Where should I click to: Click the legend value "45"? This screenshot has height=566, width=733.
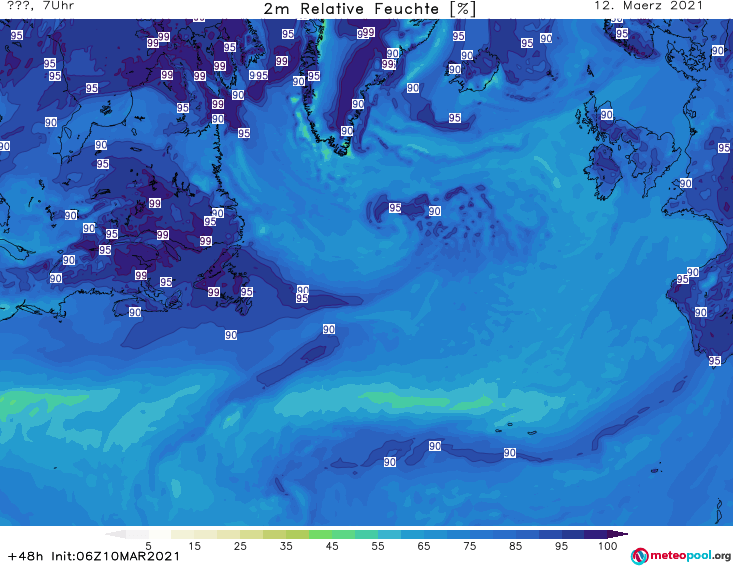click(332, 546)
